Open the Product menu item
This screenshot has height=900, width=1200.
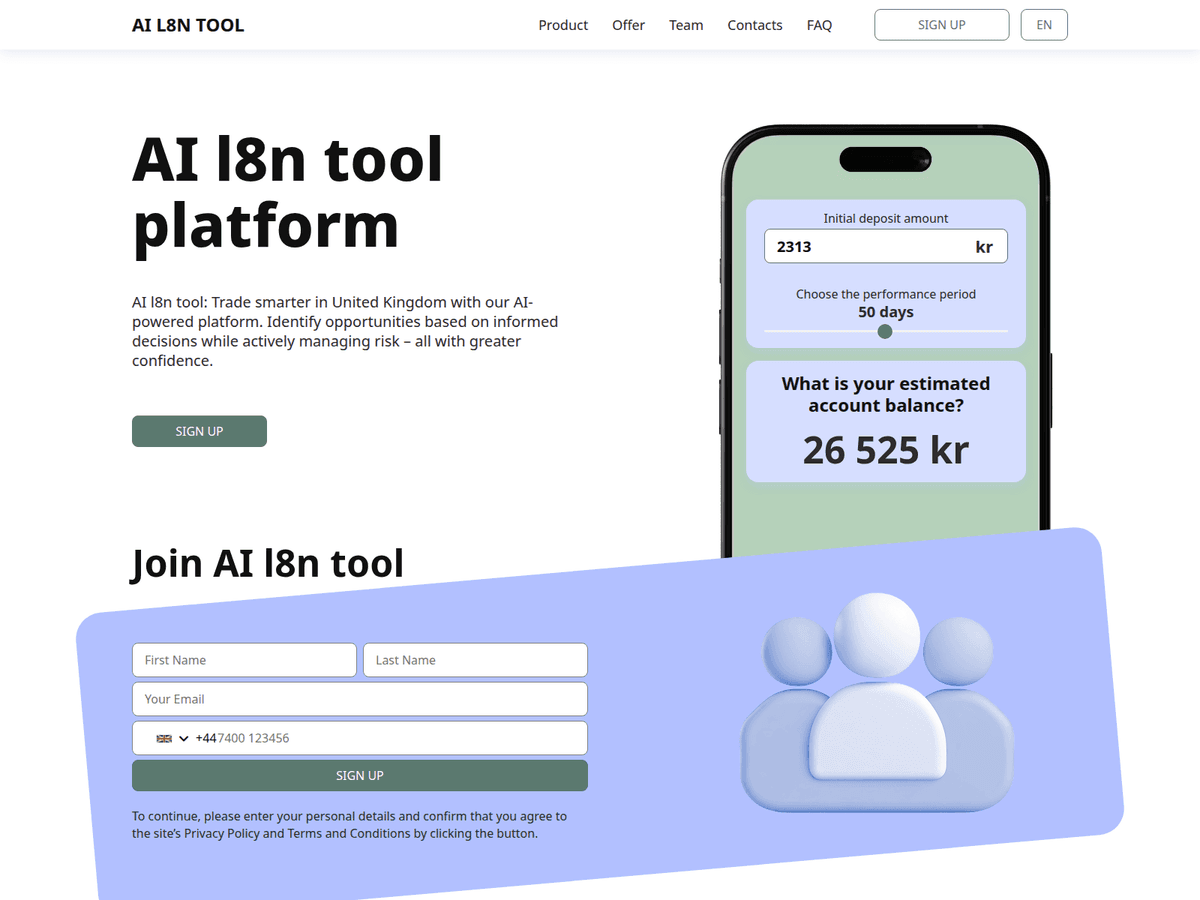coord(563,25)
